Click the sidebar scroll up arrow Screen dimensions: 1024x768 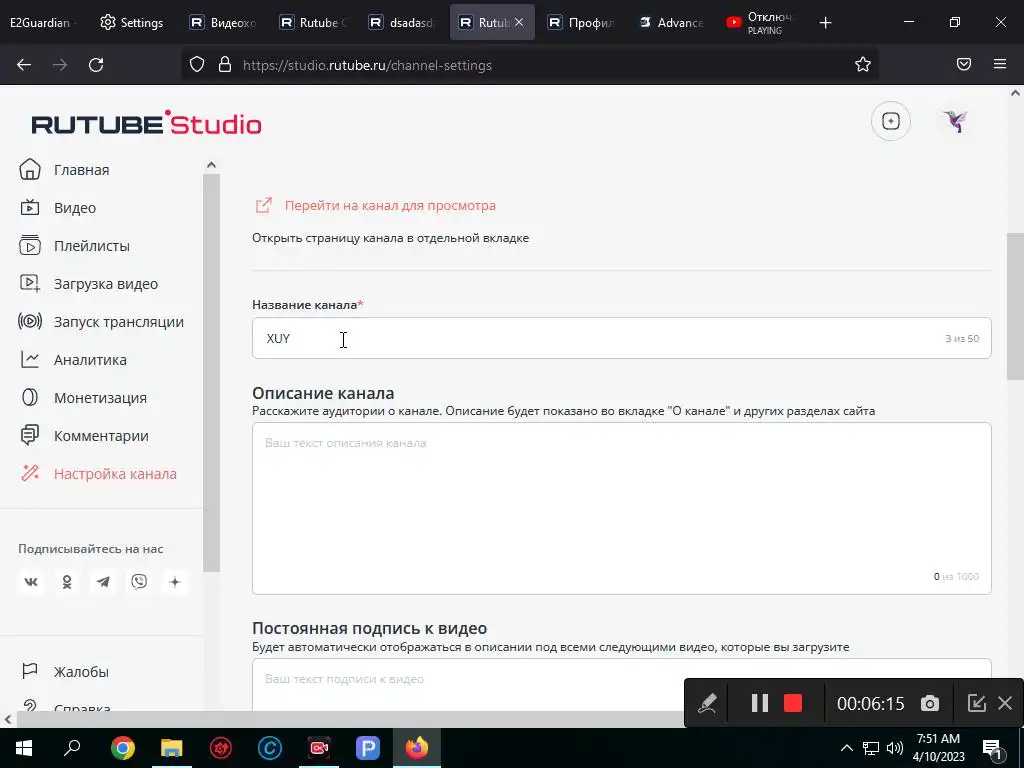[211, 165]
